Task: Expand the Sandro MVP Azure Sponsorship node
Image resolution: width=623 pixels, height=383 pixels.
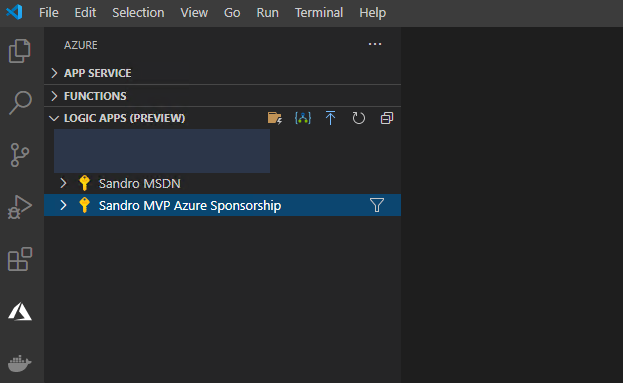Action: [x=63, y=205]
